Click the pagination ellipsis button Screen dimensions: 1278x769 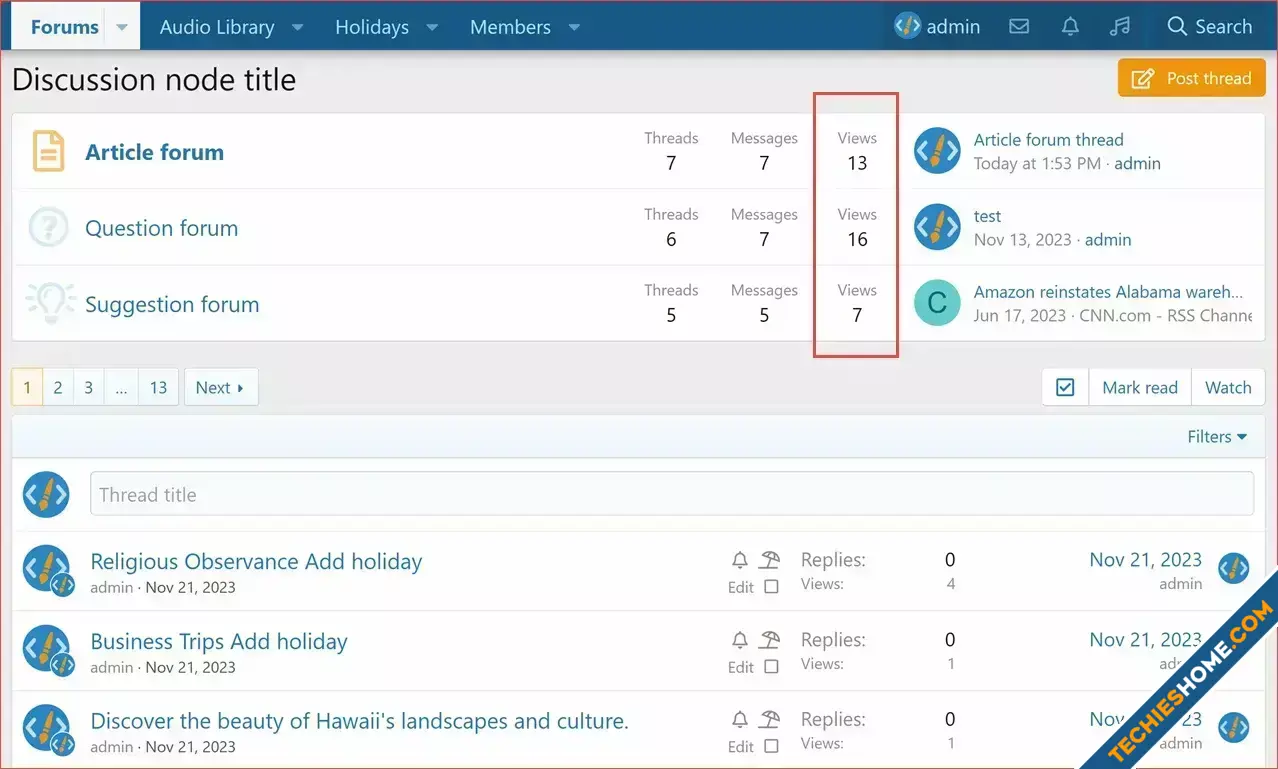tap(121, 387)
